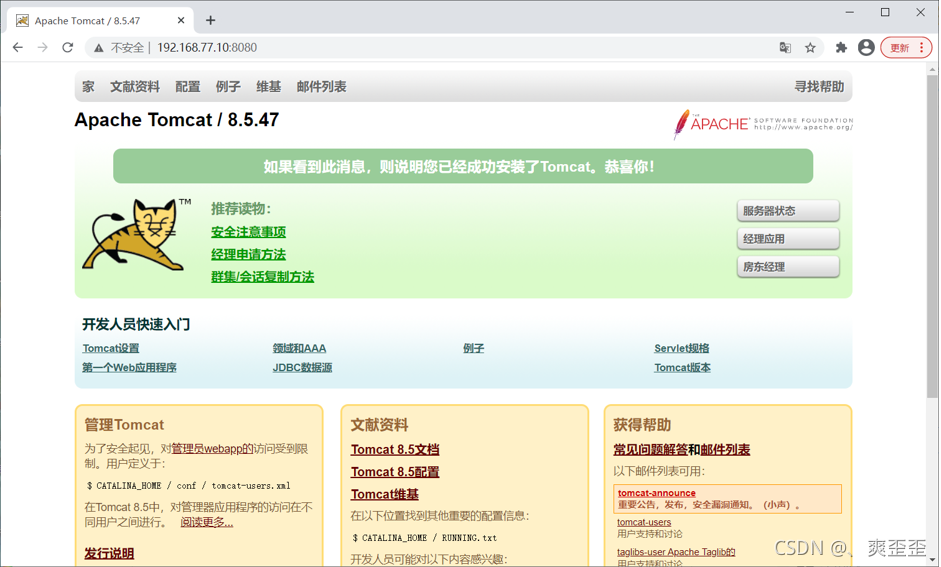Open the Tomcat设置 link
The height and width of the screenshot is (567, 941).
110,348
